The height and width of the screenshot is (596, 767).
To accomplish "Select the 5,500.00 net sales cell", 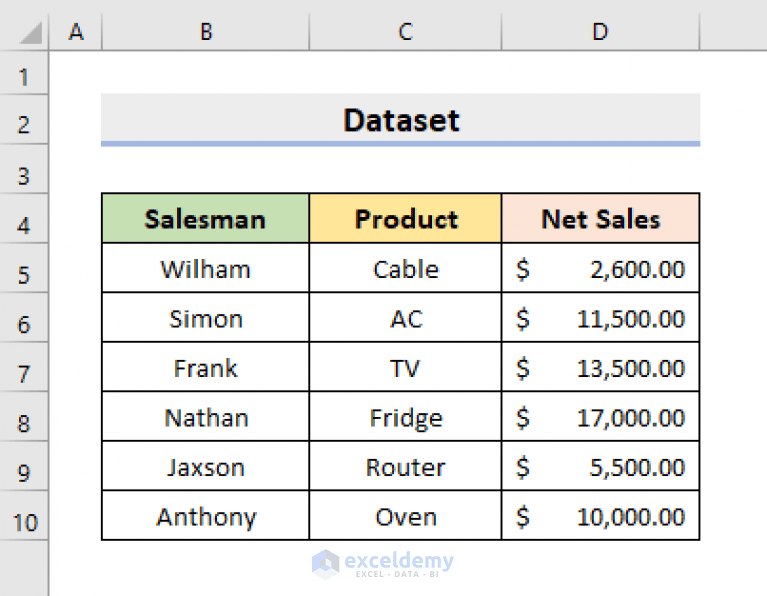I will coord(600,466).
